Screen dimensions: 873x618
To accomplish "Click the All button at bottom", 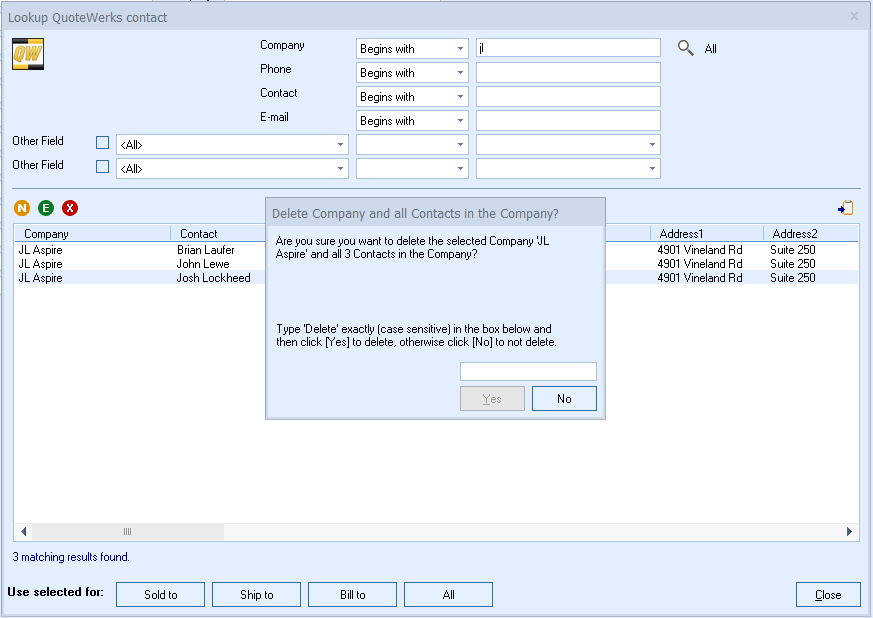I will click(448, 595).
